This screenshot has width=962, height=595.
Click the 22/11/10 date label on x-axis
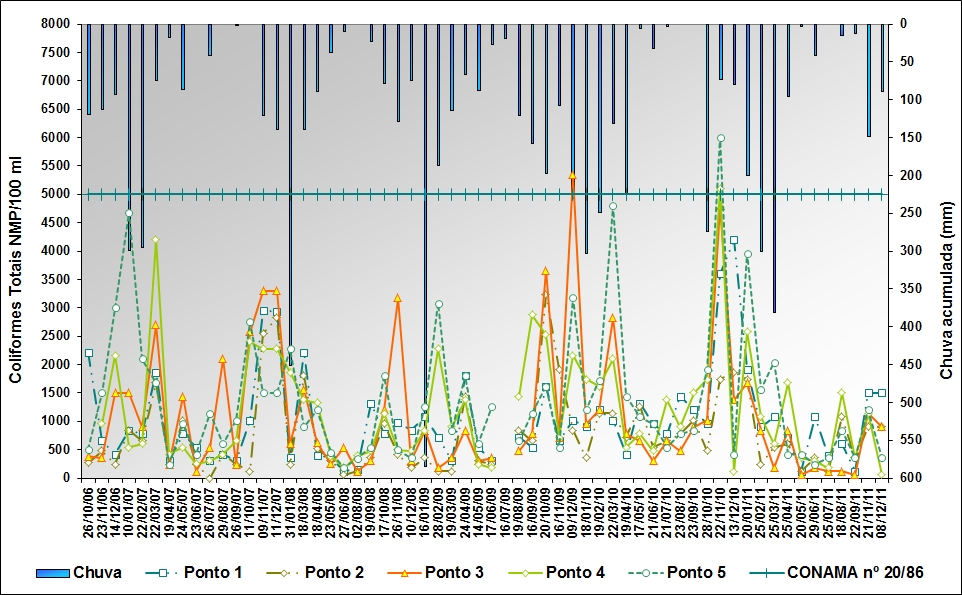(720, 510)
